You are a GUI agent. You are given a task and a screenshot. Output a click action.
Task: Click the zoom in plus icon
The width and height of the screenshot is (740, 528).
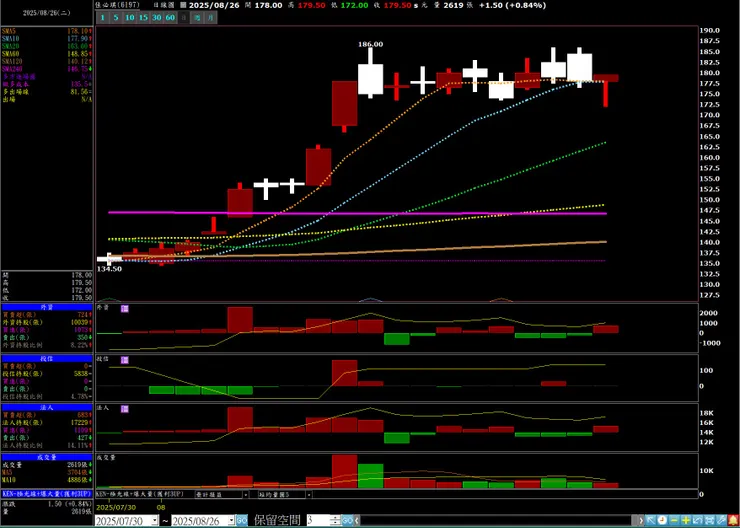pos(686,520)
